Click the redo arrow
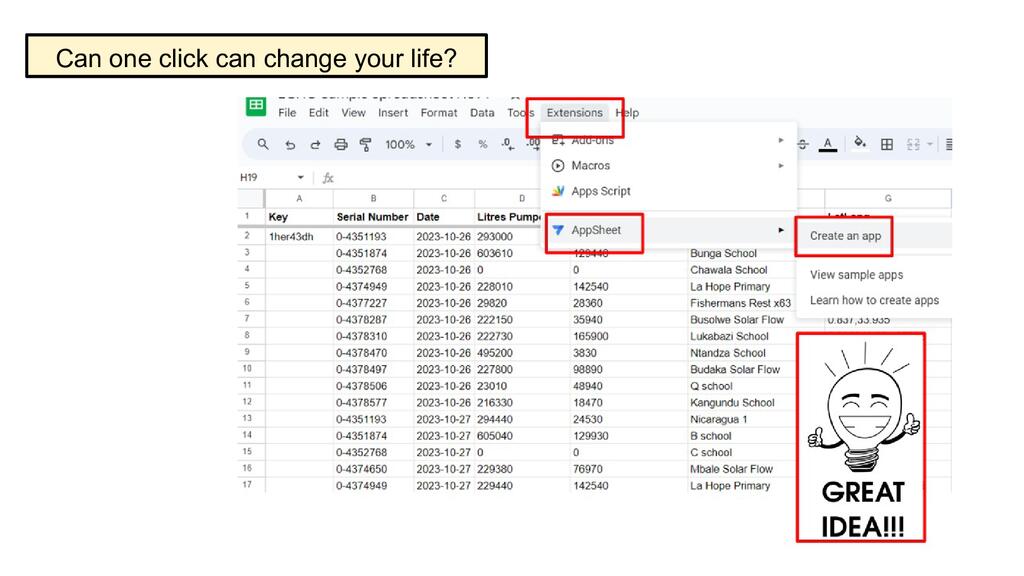 tap(315, 144)
